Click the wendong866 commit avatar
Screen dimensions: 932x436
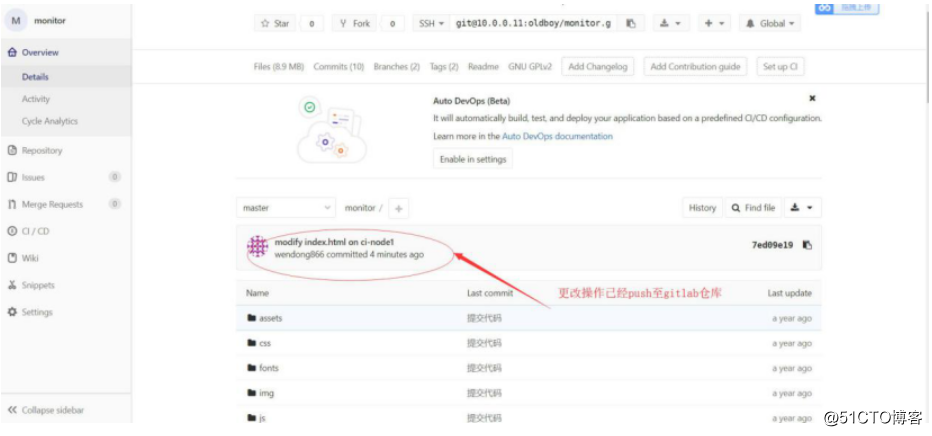(x=258, y=247)
